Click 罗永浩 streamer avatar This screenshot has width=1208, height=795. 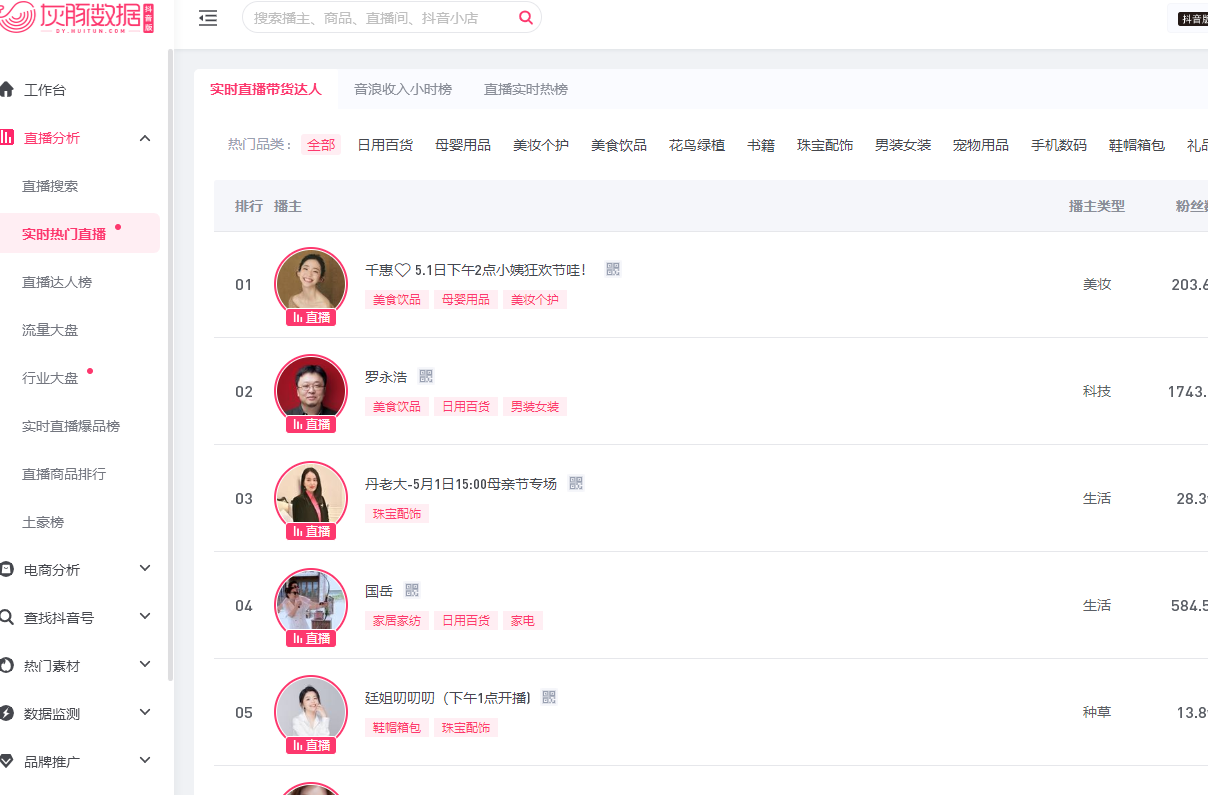pos(311,389)
